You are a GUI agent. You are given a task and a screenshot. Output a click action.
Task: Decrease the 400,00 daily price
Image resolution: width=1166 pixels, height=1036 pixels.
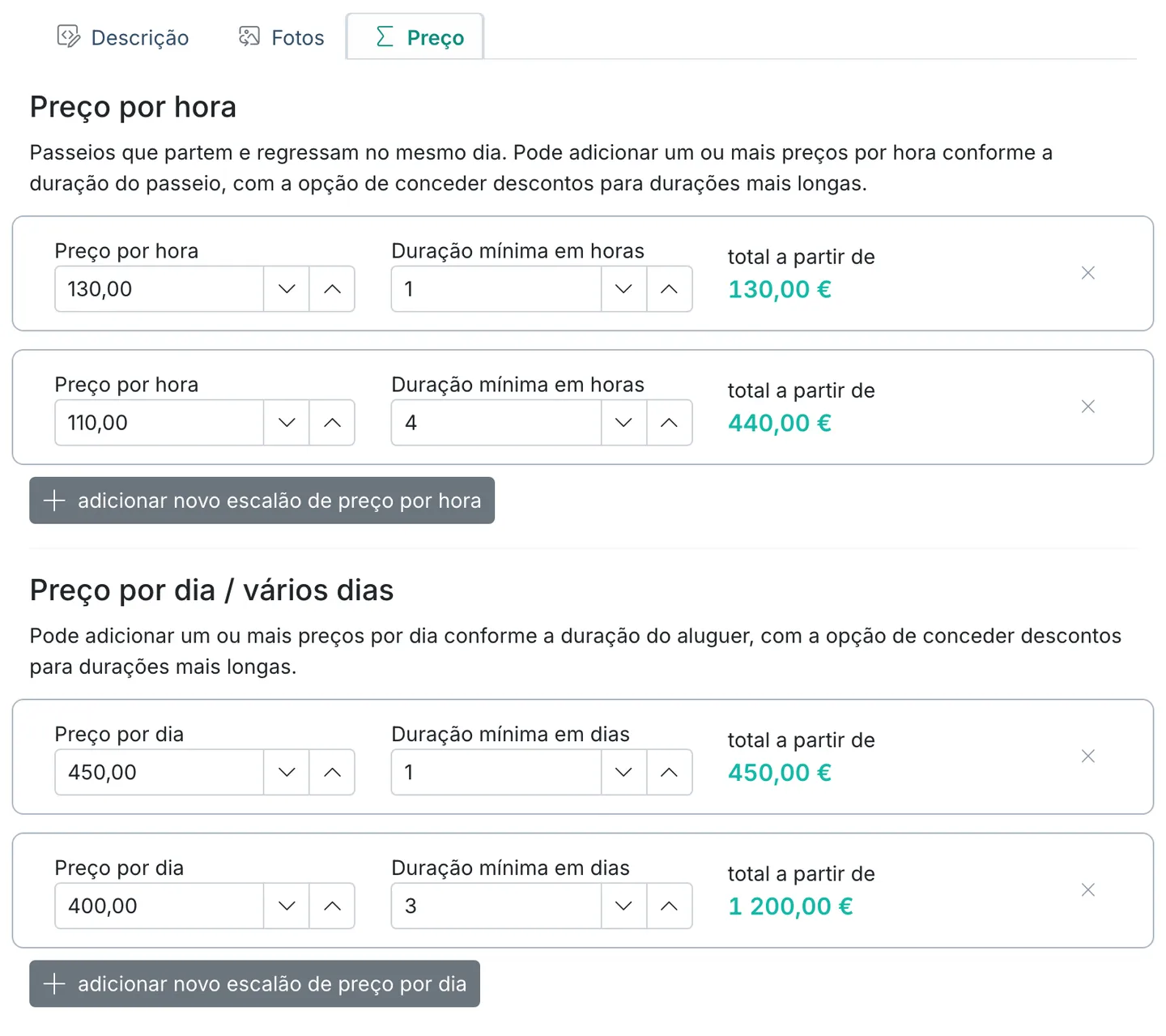(287, 906)
